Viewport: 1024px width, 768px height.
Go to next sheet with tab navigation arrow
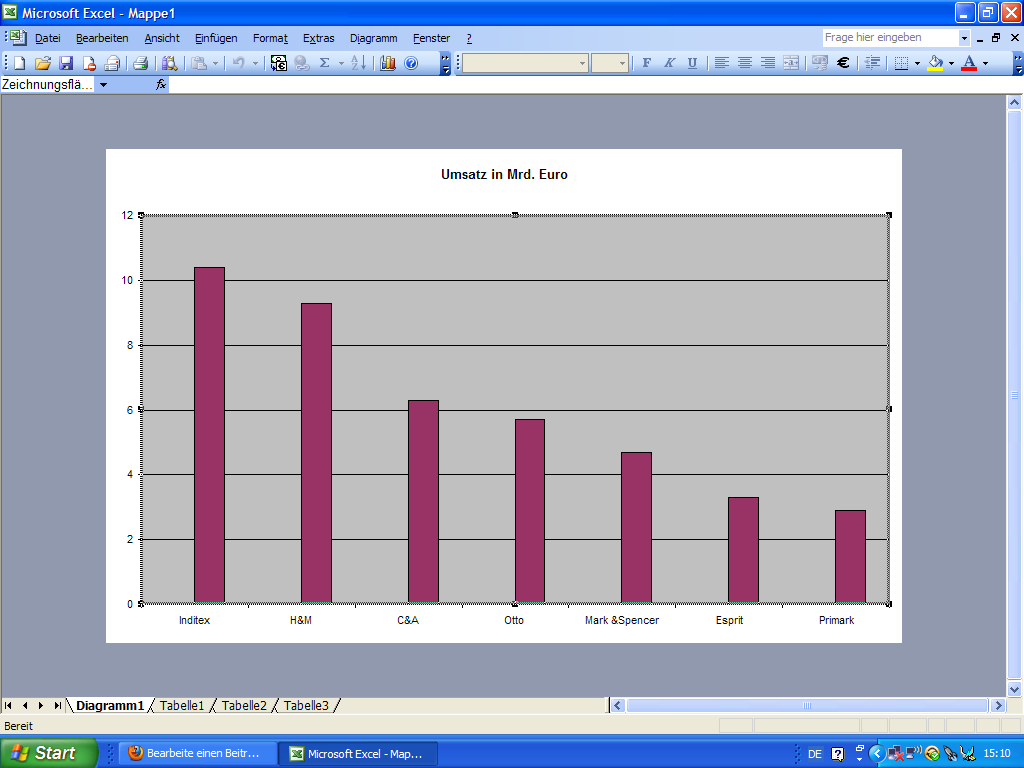click(x=41, y=705)
